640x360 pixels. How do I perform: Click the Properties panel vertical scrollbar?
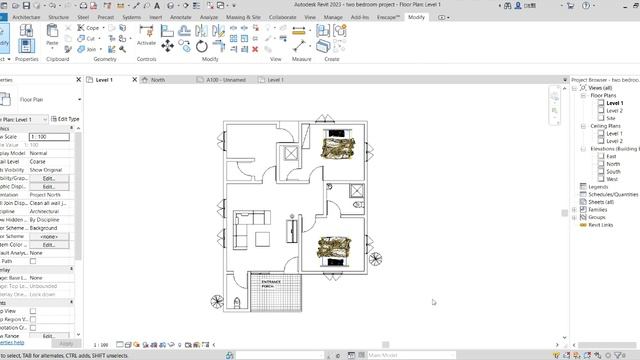(78, 196)
